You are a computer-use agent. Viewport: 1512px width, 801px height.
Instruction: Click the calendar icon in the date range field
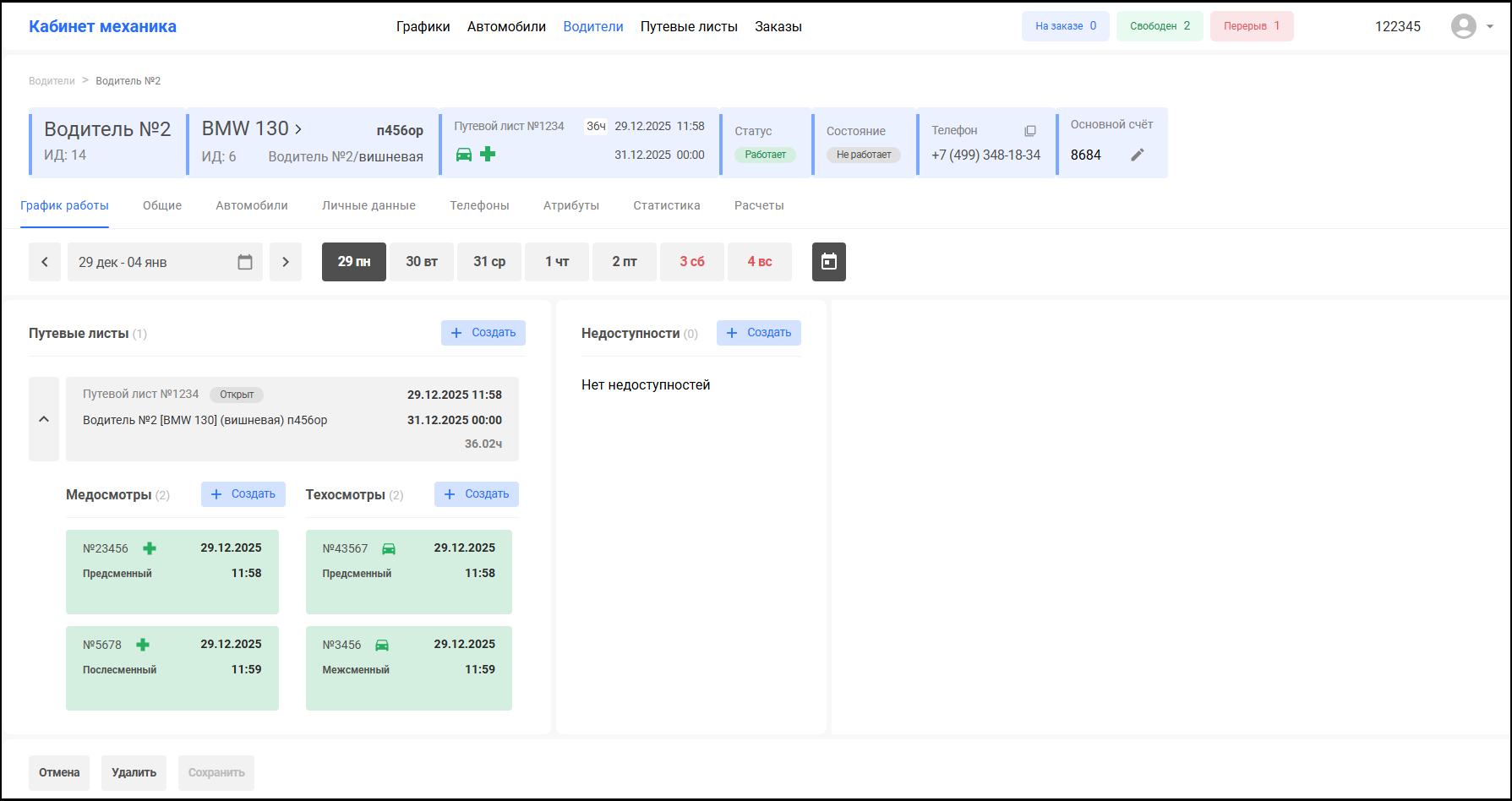click(245, 262)
